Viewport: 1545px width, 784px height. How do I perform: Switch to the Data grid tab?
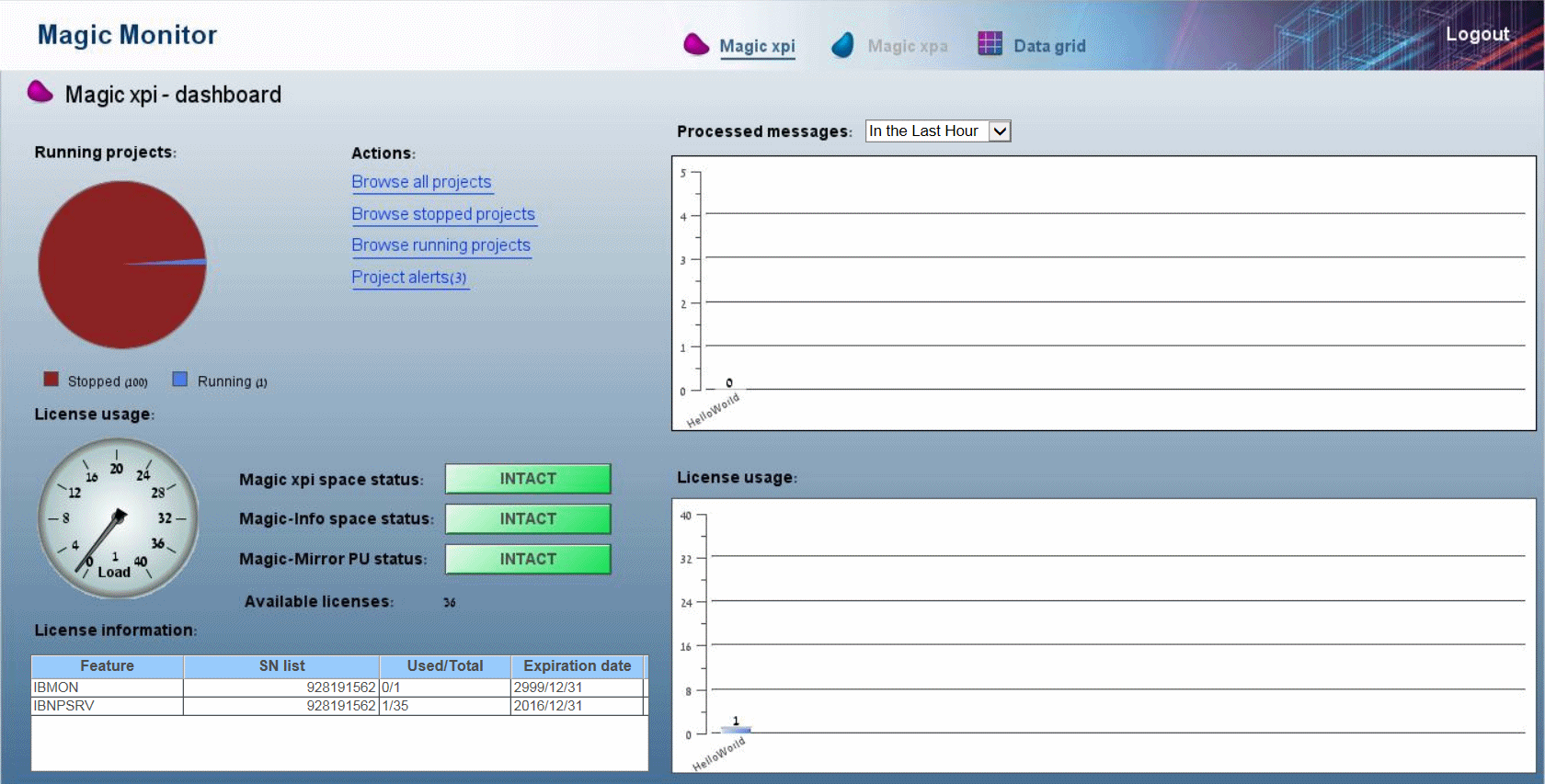(1049, 46)
